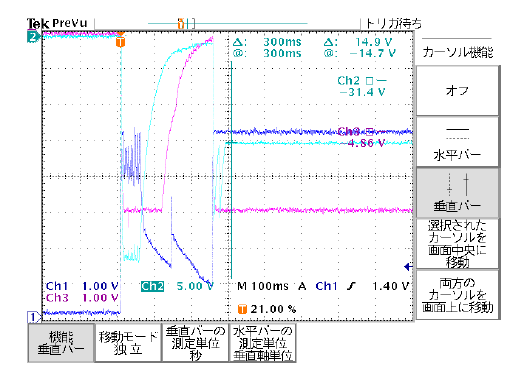Click 選択されたカーソルを画面中央に移動 button
This screenshot has width=514, height=372.
[x=457, y=244]
